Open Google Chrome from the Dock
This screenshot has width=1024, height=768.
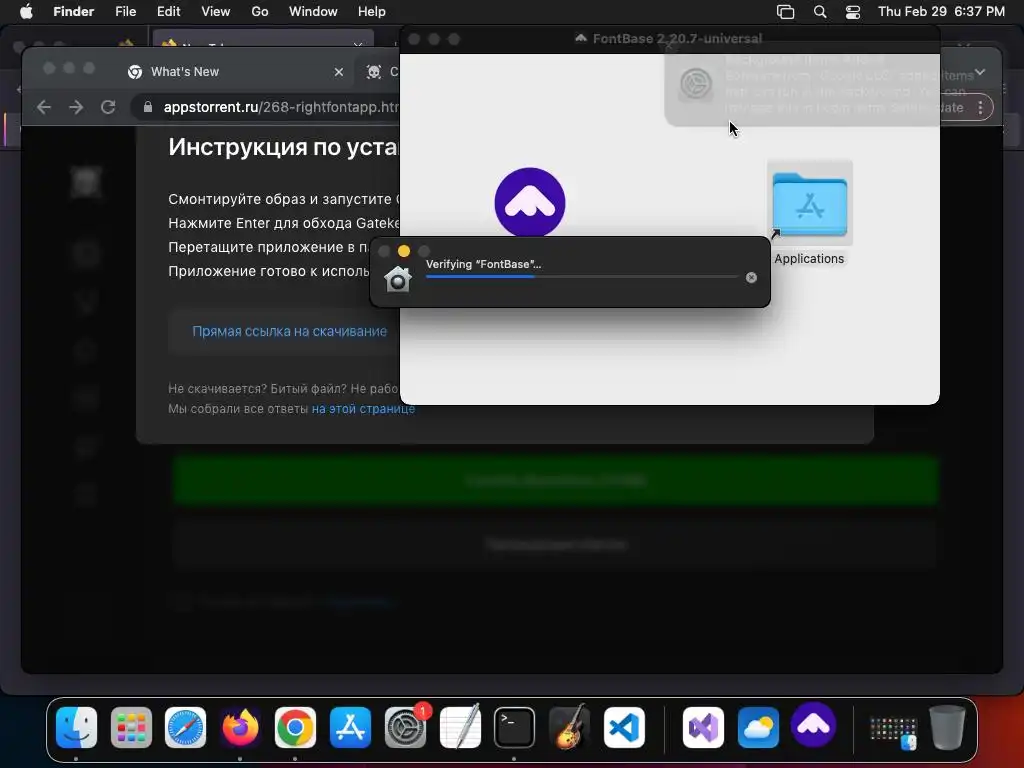[x=295, y=727]
